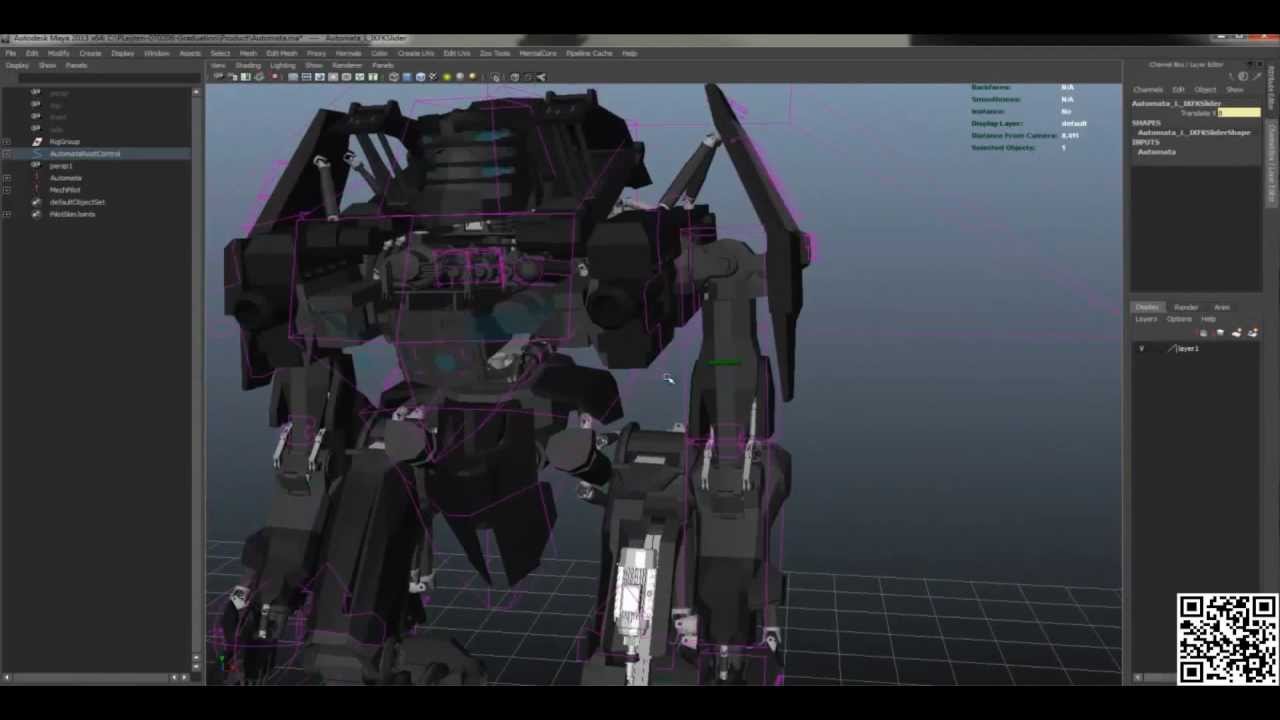Enable wireframe display cube icon

pyautogui.click(x=394, y=77)
